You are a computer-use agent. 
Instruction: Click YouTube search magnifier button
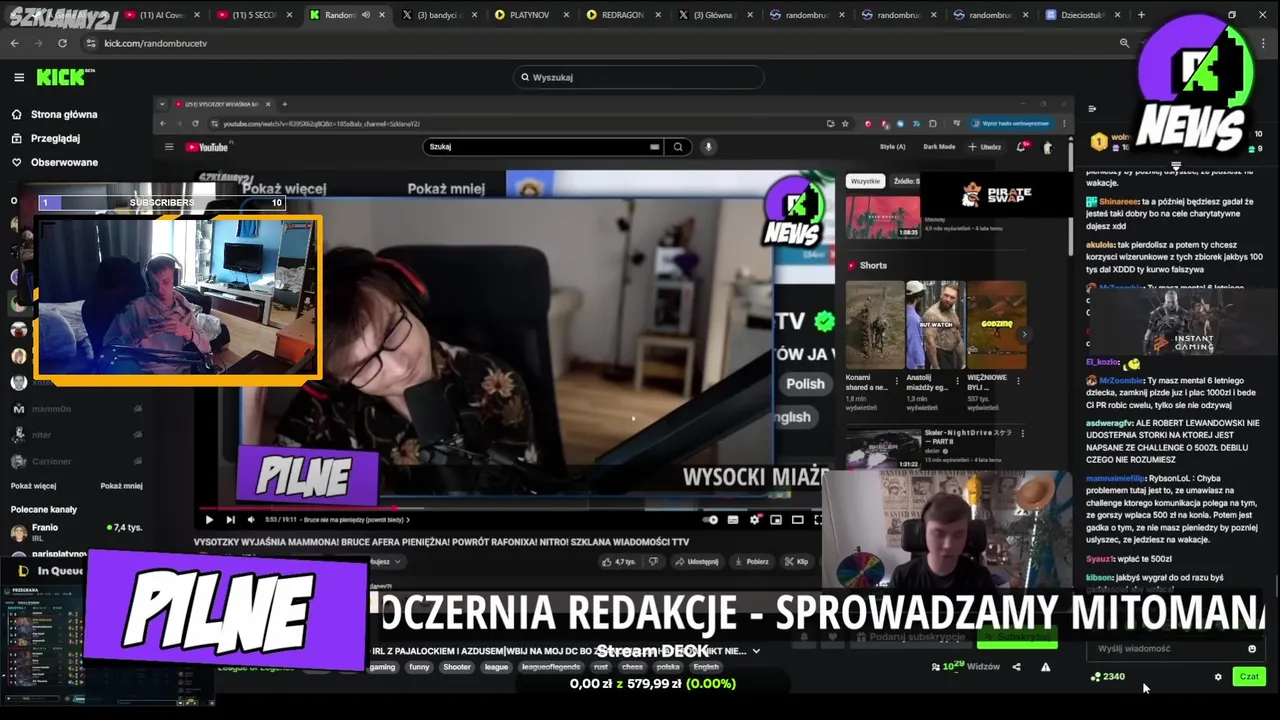click(x=678, y=147)
